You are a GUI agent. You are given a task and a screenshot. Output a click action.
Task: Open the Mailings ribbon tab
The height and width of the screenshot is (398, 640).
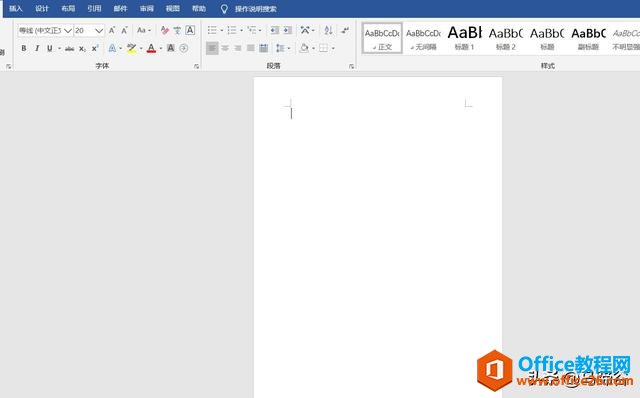point(120,9)
